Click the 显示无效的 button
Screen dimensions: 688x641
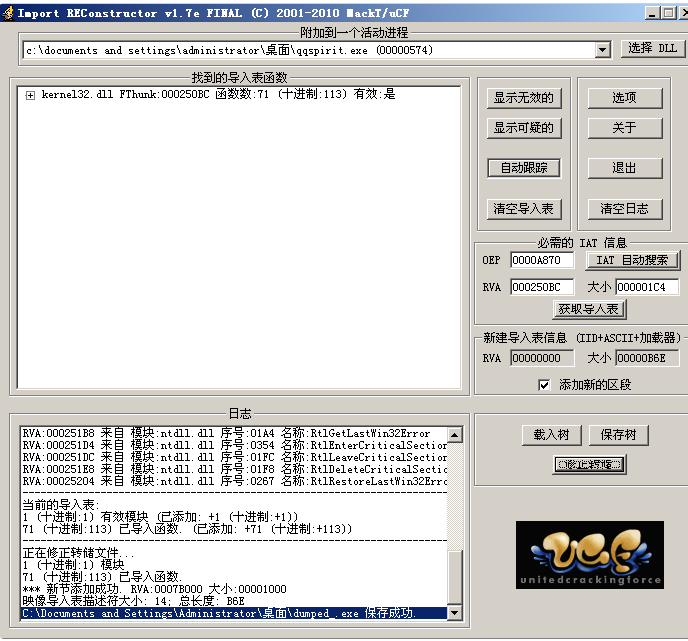(524, 98)
